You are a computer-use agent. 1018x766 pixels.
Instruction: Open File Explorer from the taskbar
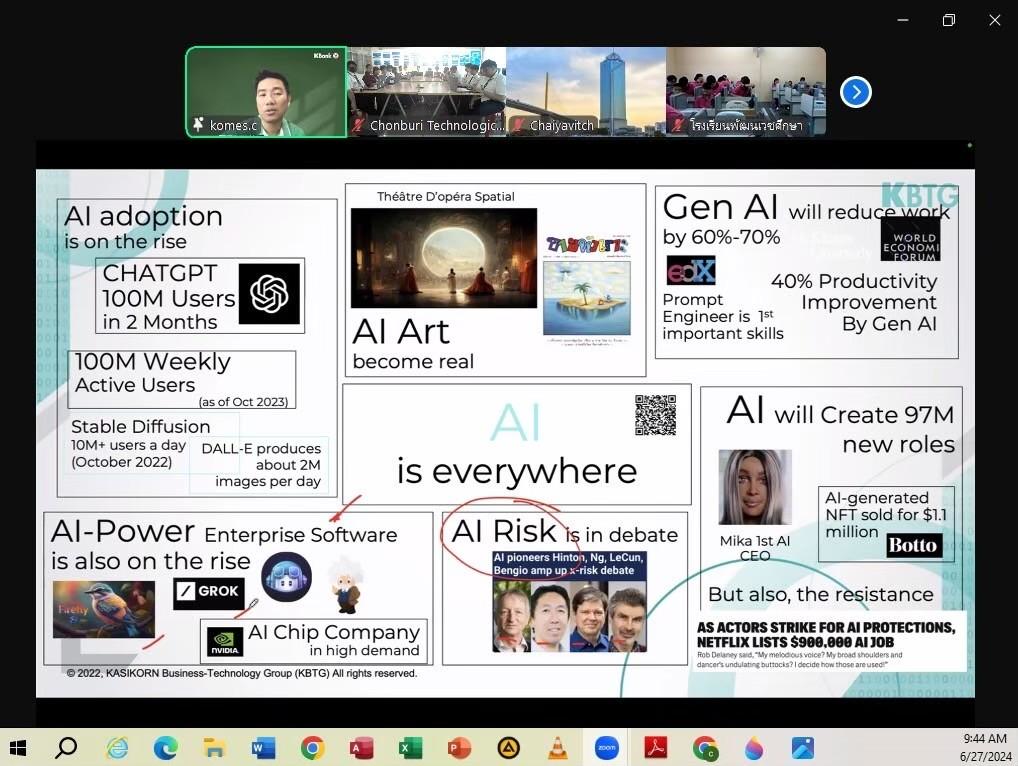214,747
